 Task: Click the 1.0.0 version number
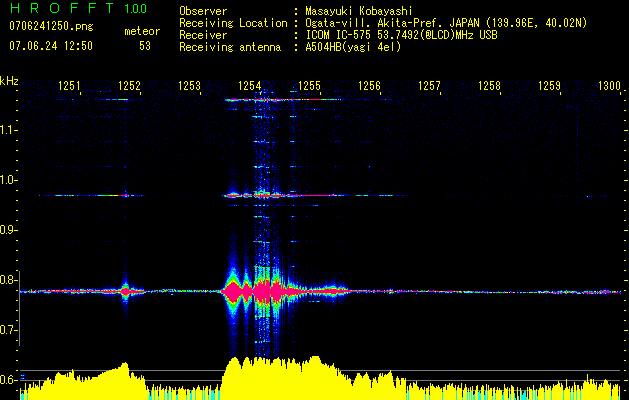tap(132, 9)
